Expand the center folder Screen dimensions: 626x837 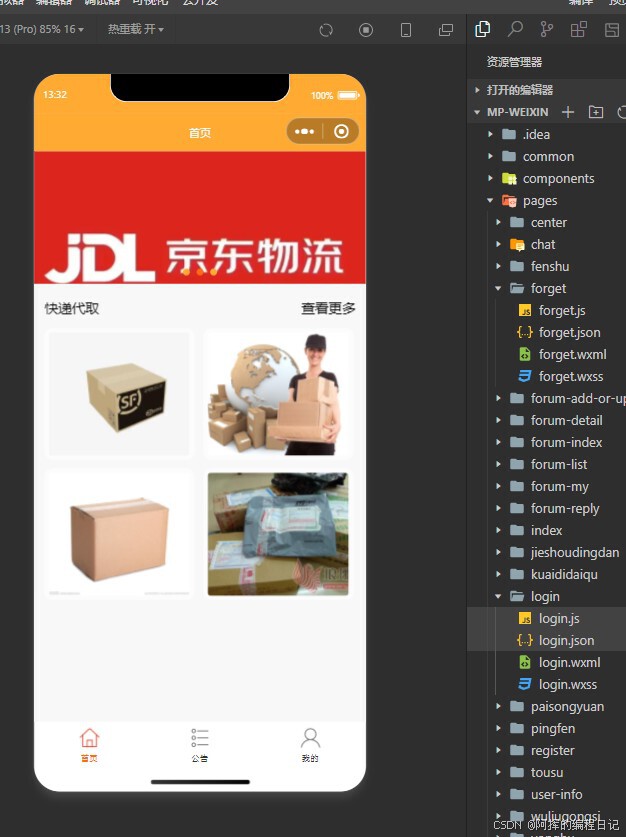coord(498,223)
